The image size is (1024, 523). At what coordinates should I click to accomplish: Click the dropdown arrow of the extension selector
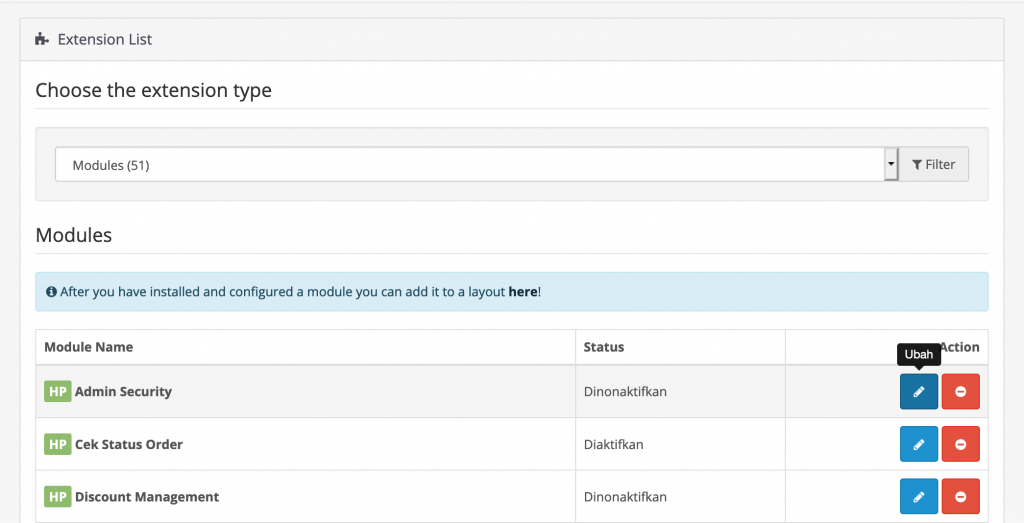890,165
